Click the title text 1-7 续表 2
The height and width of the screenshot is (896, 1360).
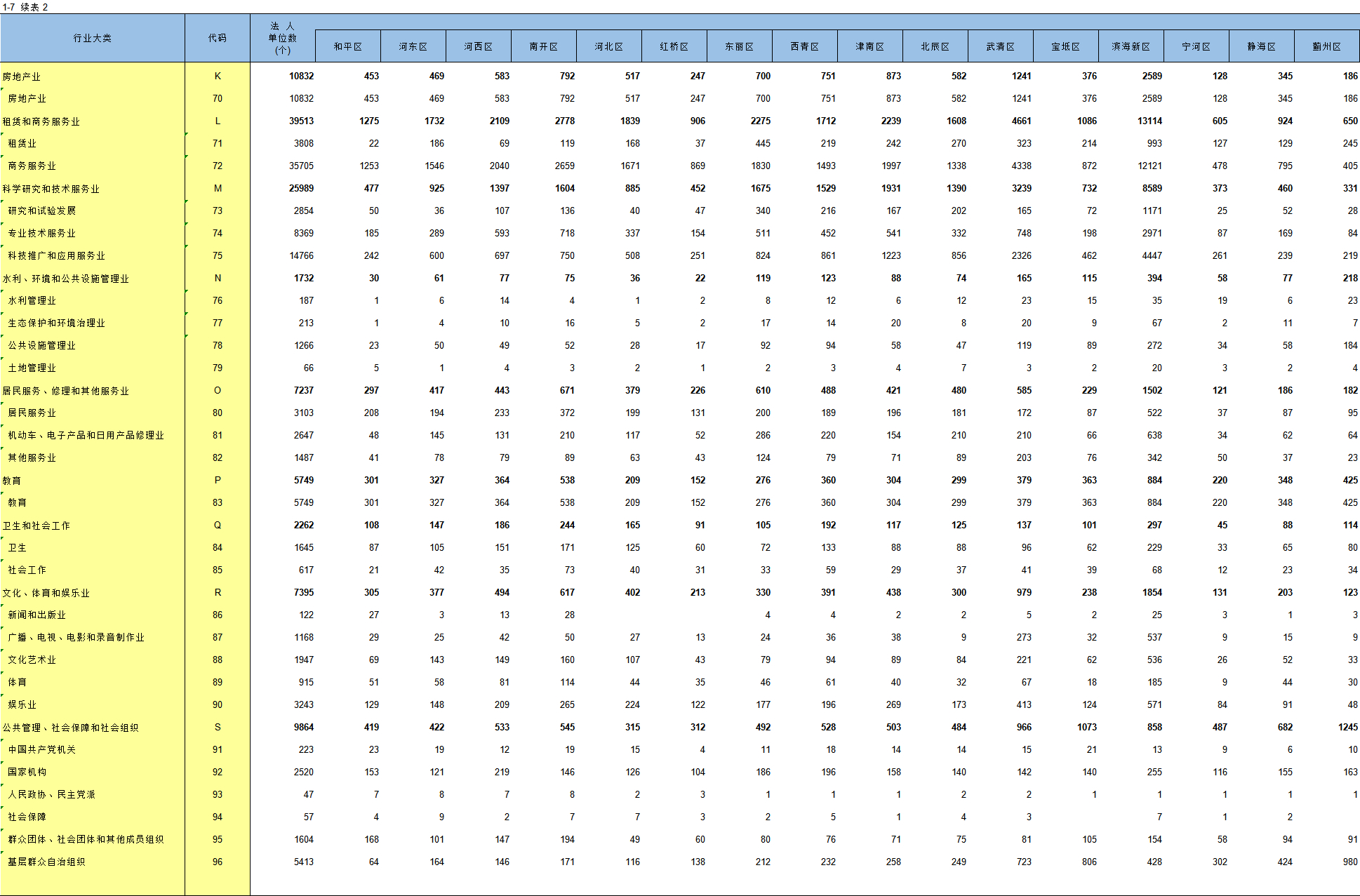coord(25,7)
